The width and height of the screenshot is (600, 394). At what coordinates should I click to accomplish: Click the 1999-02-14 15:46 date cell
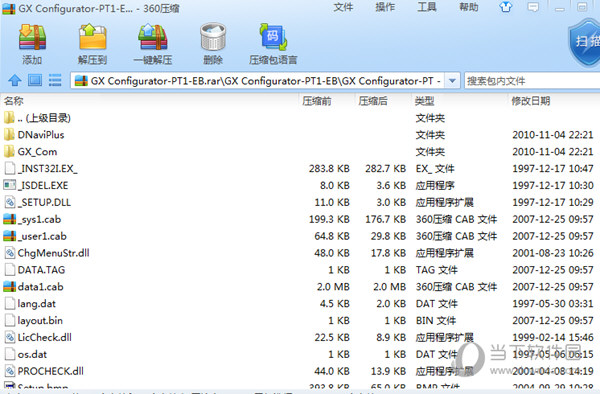tap(553, 337)
